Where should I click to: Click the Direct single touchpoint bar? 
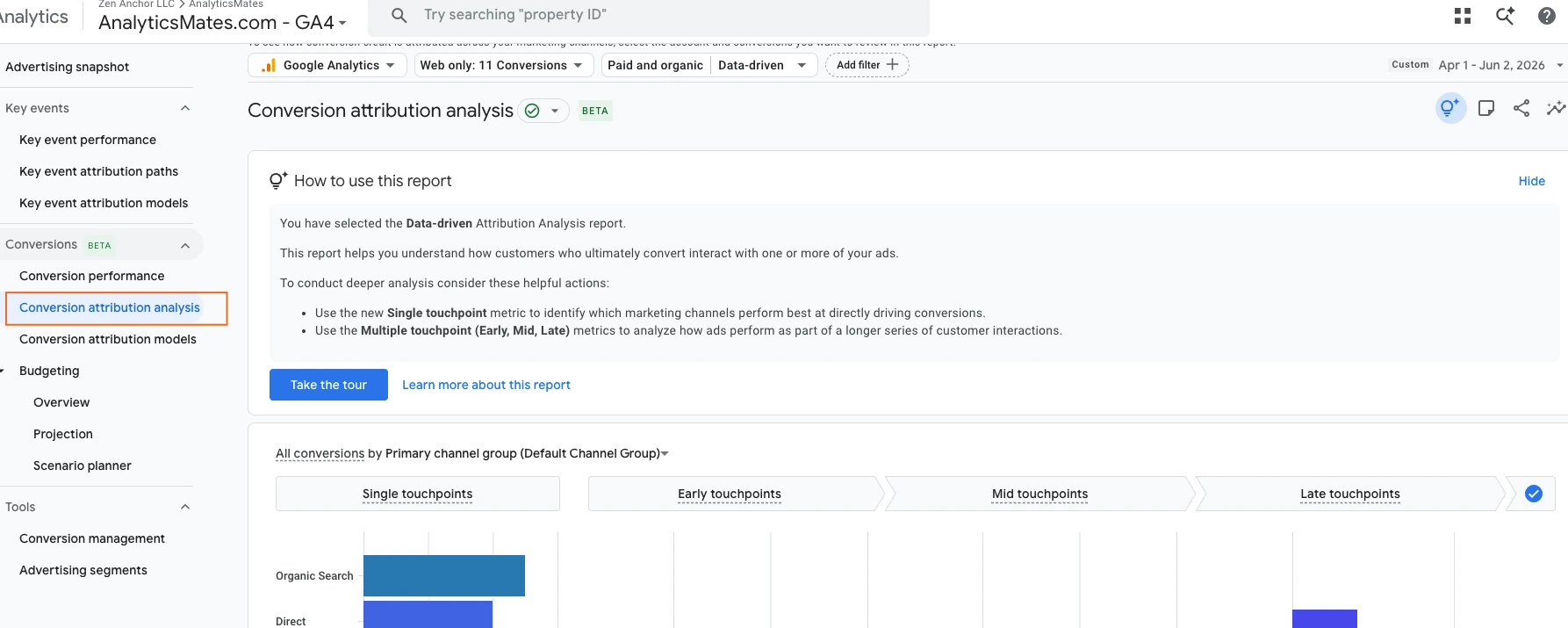(x=428, y=615)
